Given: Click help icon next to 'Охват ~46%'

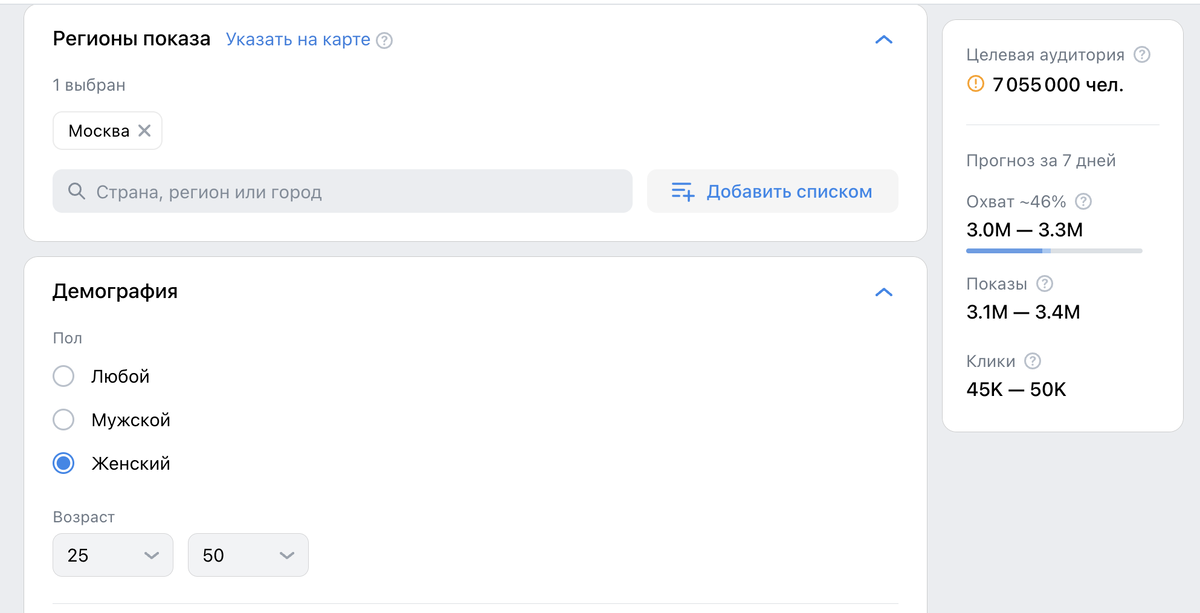Looking at the screenshot, I should tap(1083, 201).
